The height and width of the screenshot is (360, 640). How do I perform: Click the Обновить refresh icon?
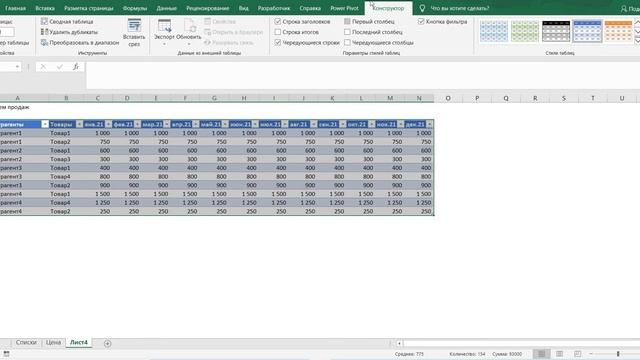[x=189, y=26]
